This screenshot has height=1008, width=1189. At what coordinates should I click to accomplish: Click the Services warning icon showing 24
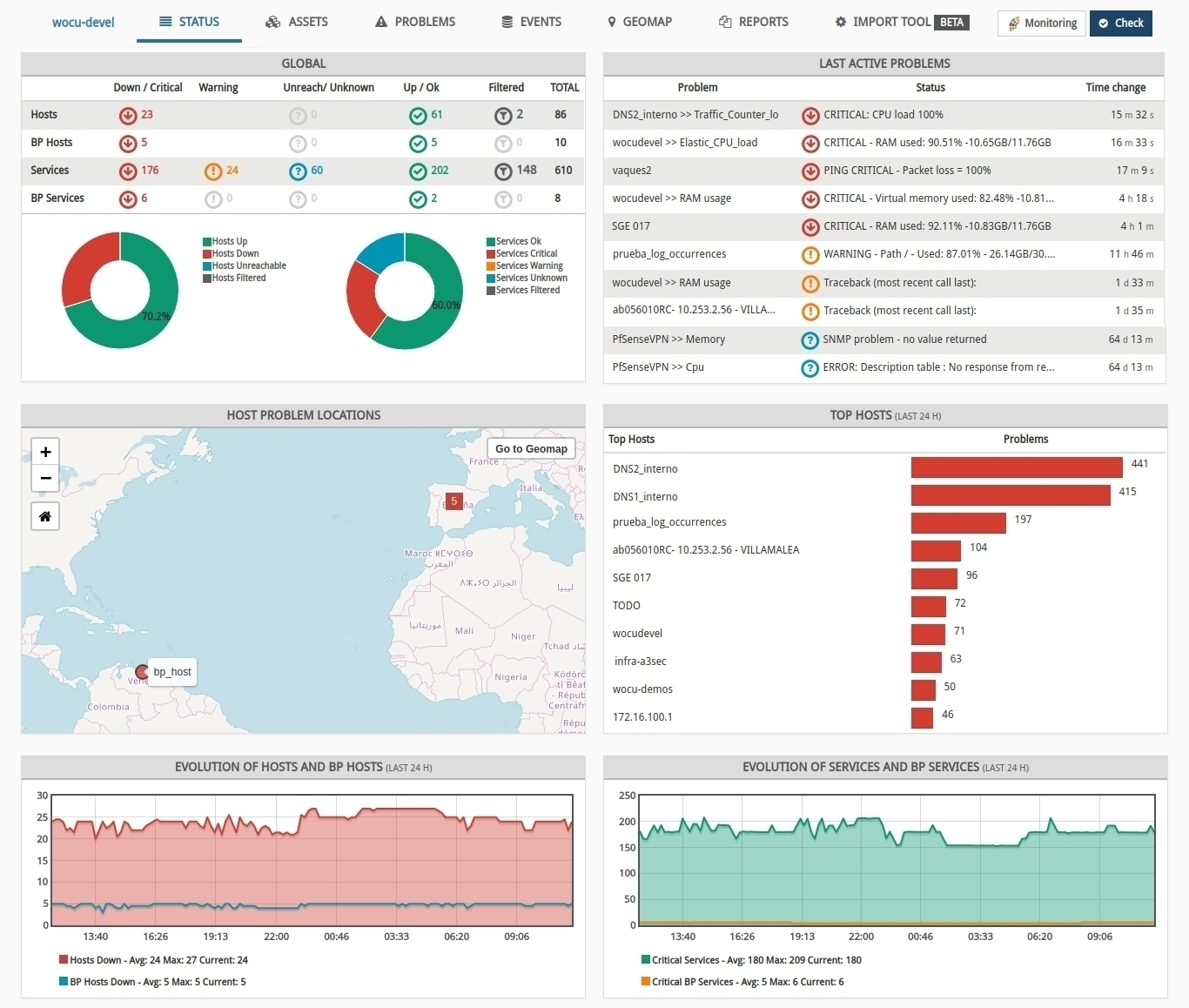point(213,171)
